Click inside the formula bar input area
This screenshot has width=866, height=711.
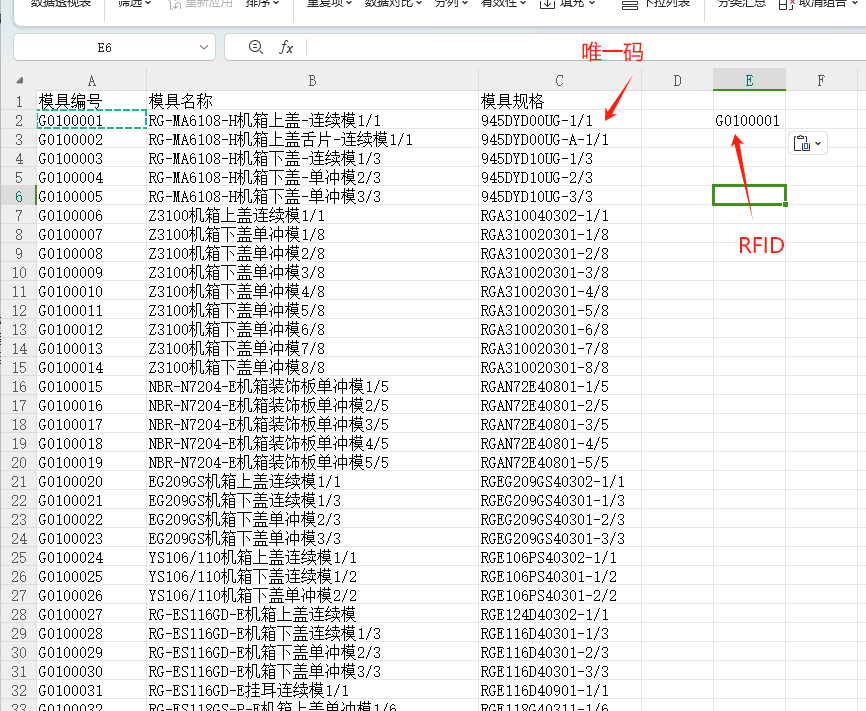[x=580, y=47]
